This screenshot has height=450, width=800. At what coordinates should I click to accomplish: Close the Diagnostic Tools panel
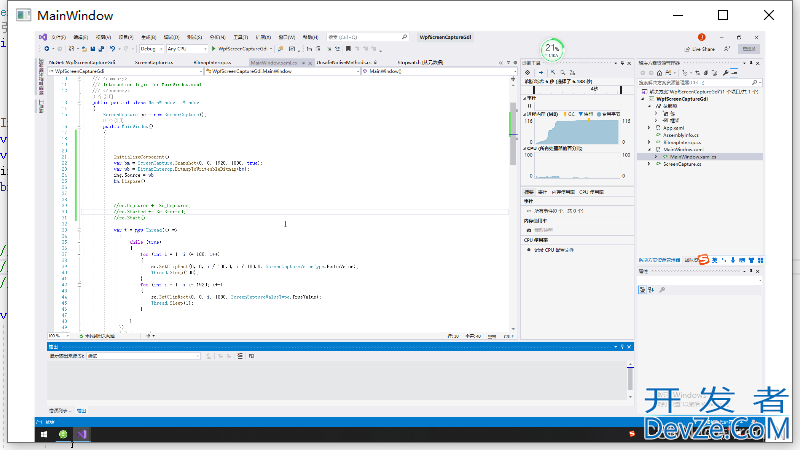(x=629, y=63)
